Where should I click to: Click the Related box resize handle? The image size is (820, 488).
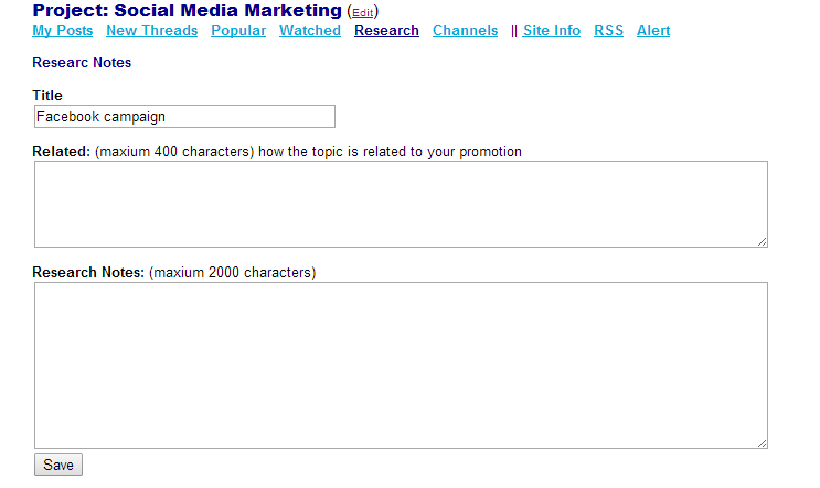point(762,242)
